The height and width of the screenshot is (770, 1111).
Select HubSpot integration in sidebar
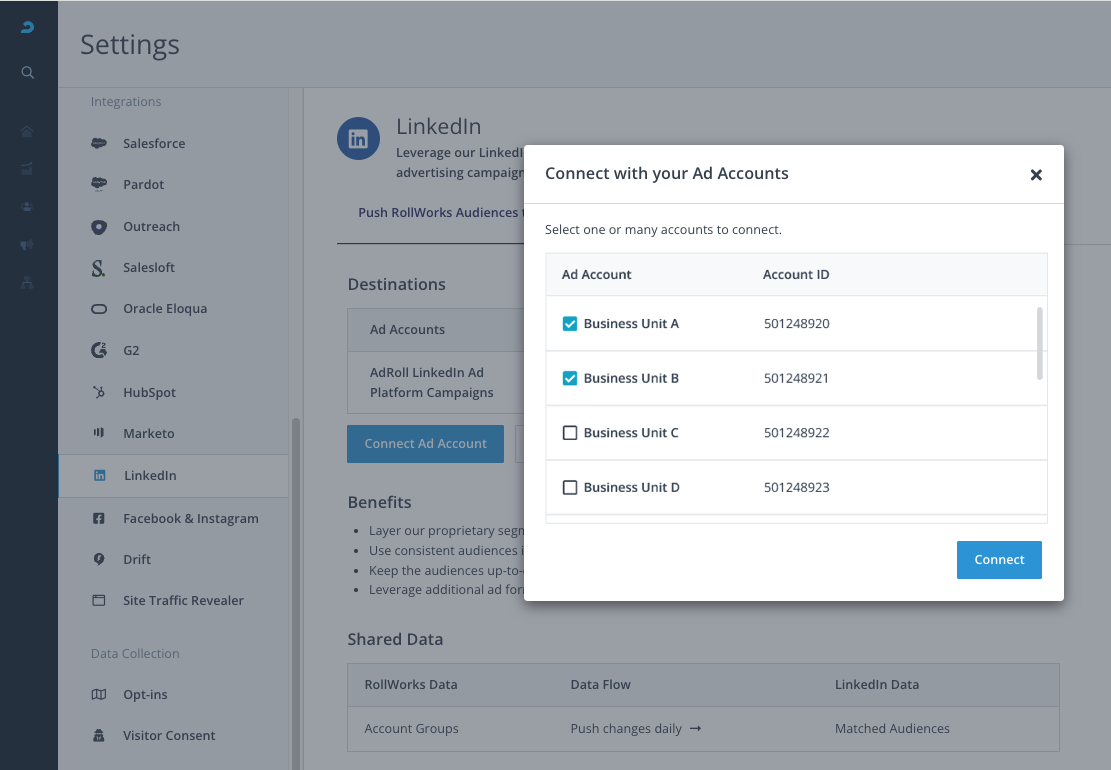[x=149, y=393]
